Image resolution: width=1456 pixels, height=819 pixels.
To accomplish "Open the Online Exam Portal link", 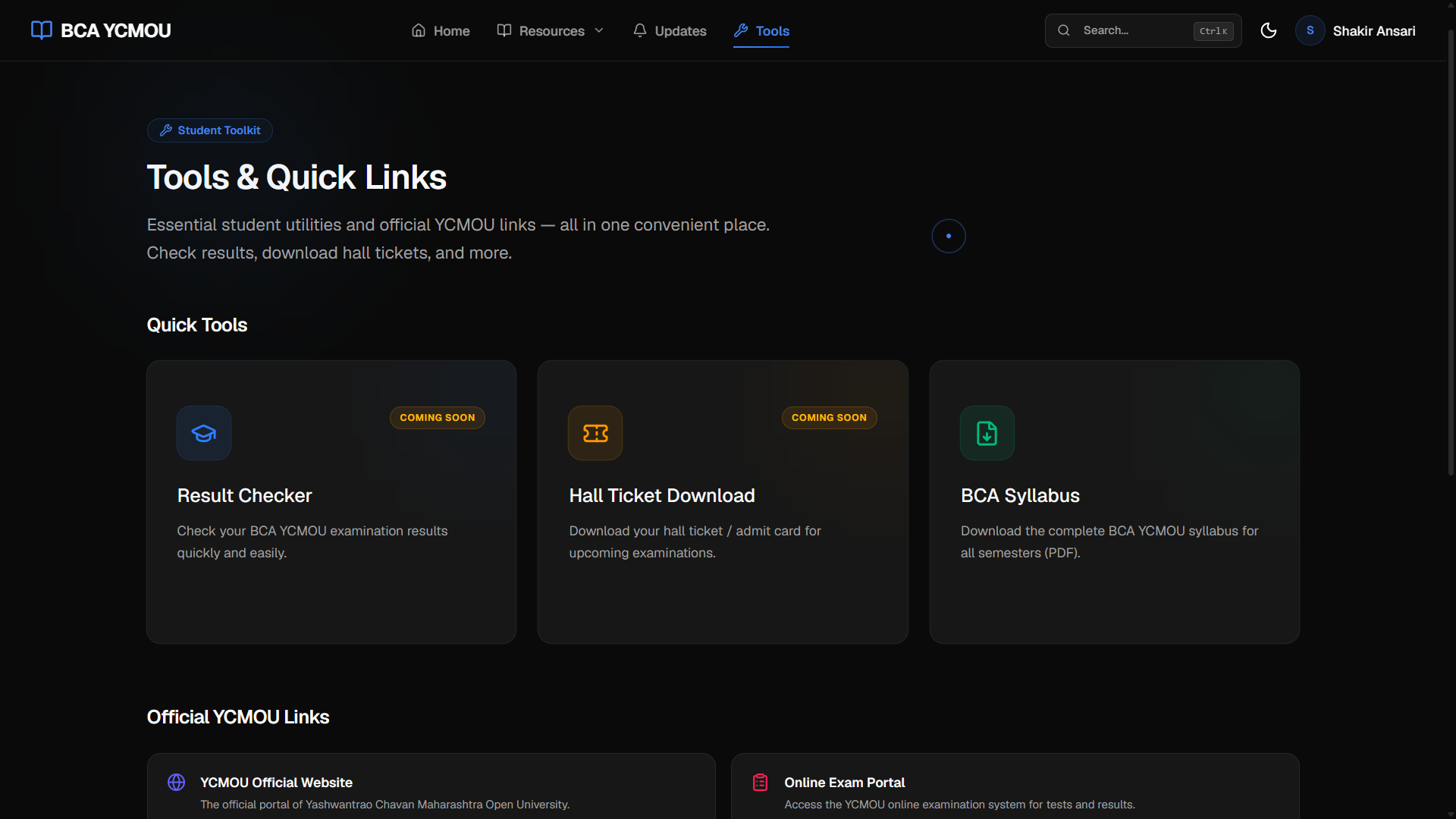I will pos(845,783).
